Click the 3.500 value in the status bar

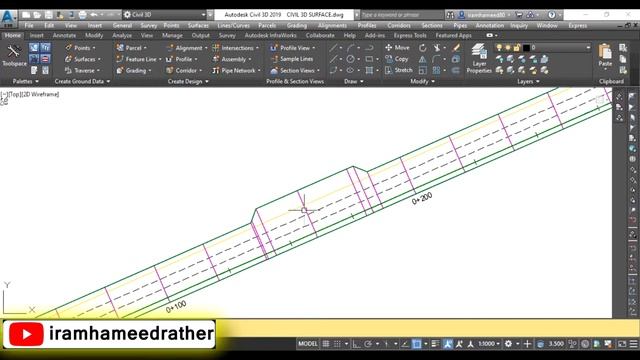556,344
